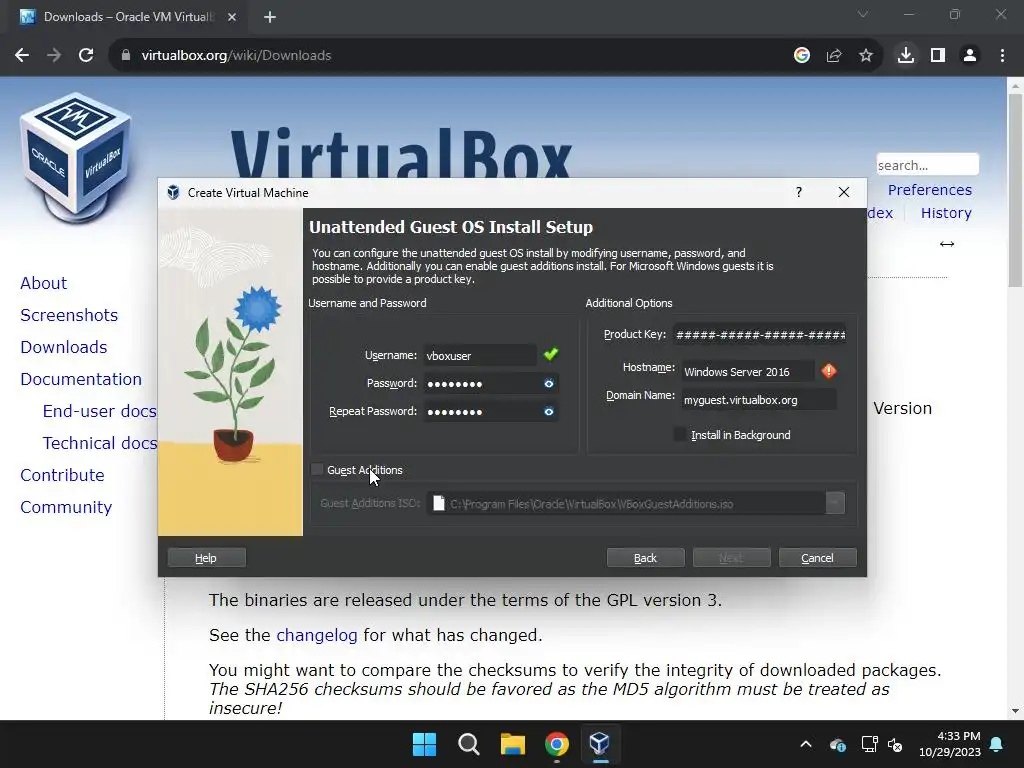Switch to Chrome in taskbar

pos(556,744)
